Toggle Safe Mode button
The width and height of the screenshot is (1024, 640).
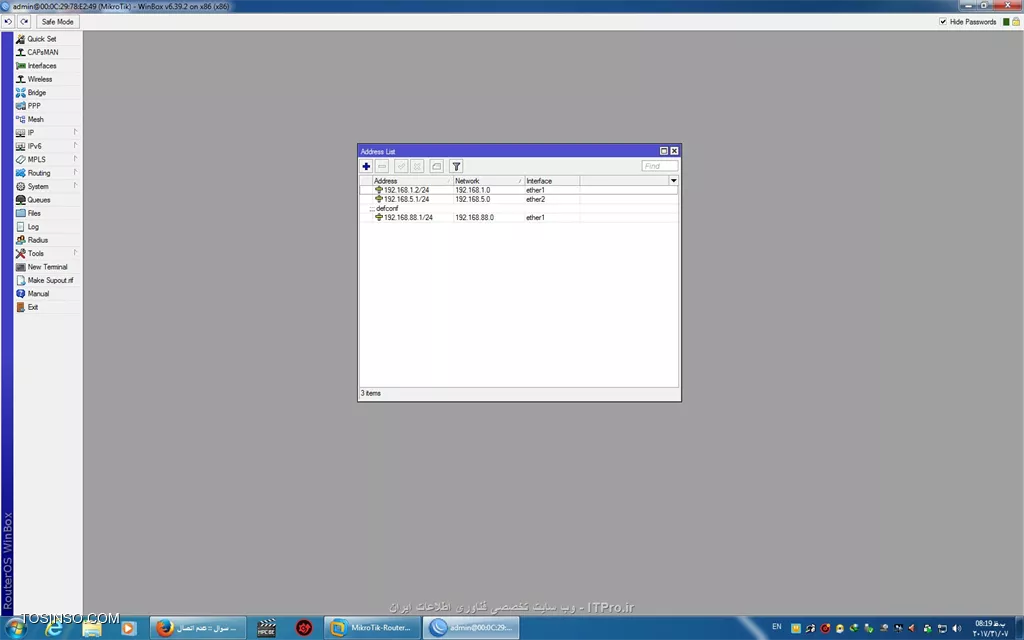tap(57, 22)
